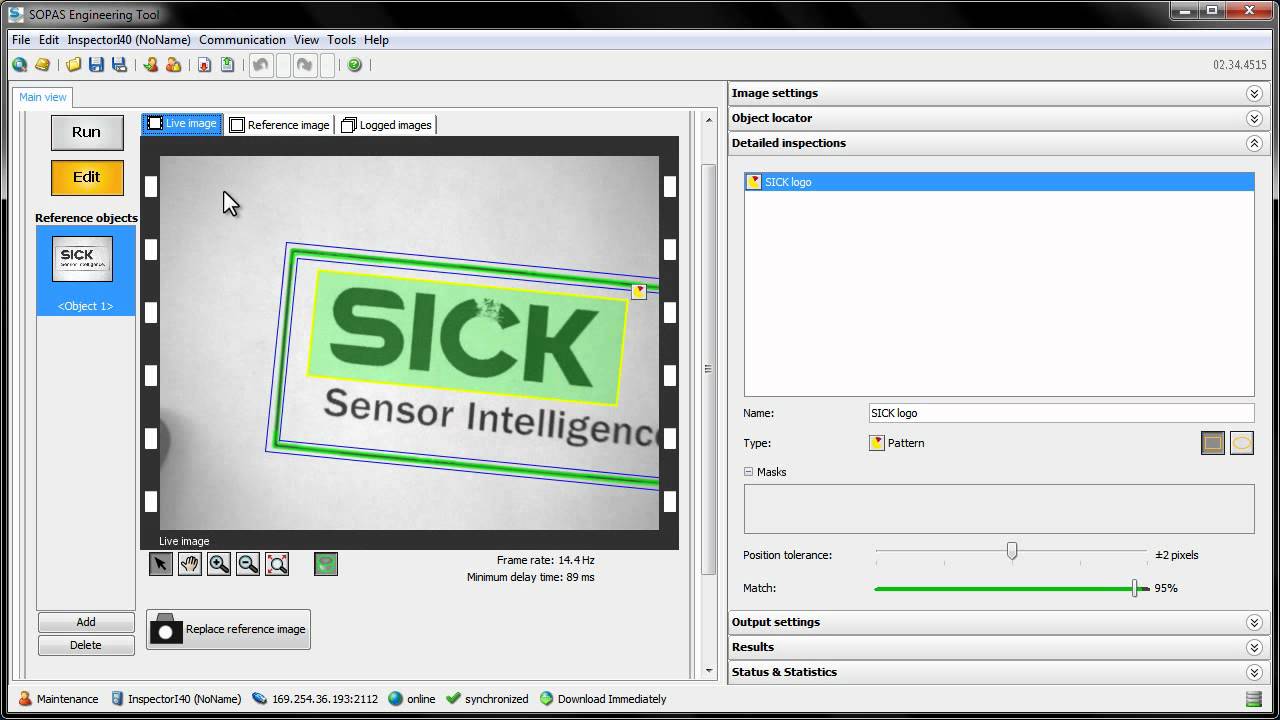Screen dimensions: 1280x720
Task: Open the Communication menu
Action: (242, 40)
